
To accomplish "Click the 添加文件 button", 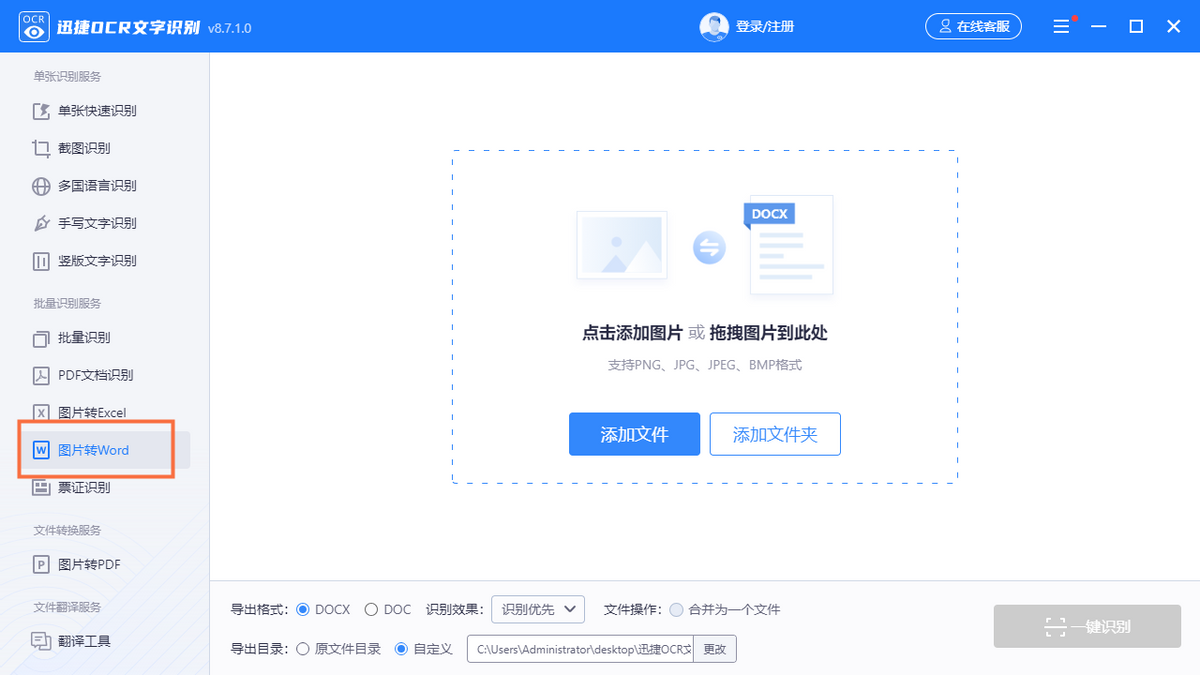I will tap(634, 434).
